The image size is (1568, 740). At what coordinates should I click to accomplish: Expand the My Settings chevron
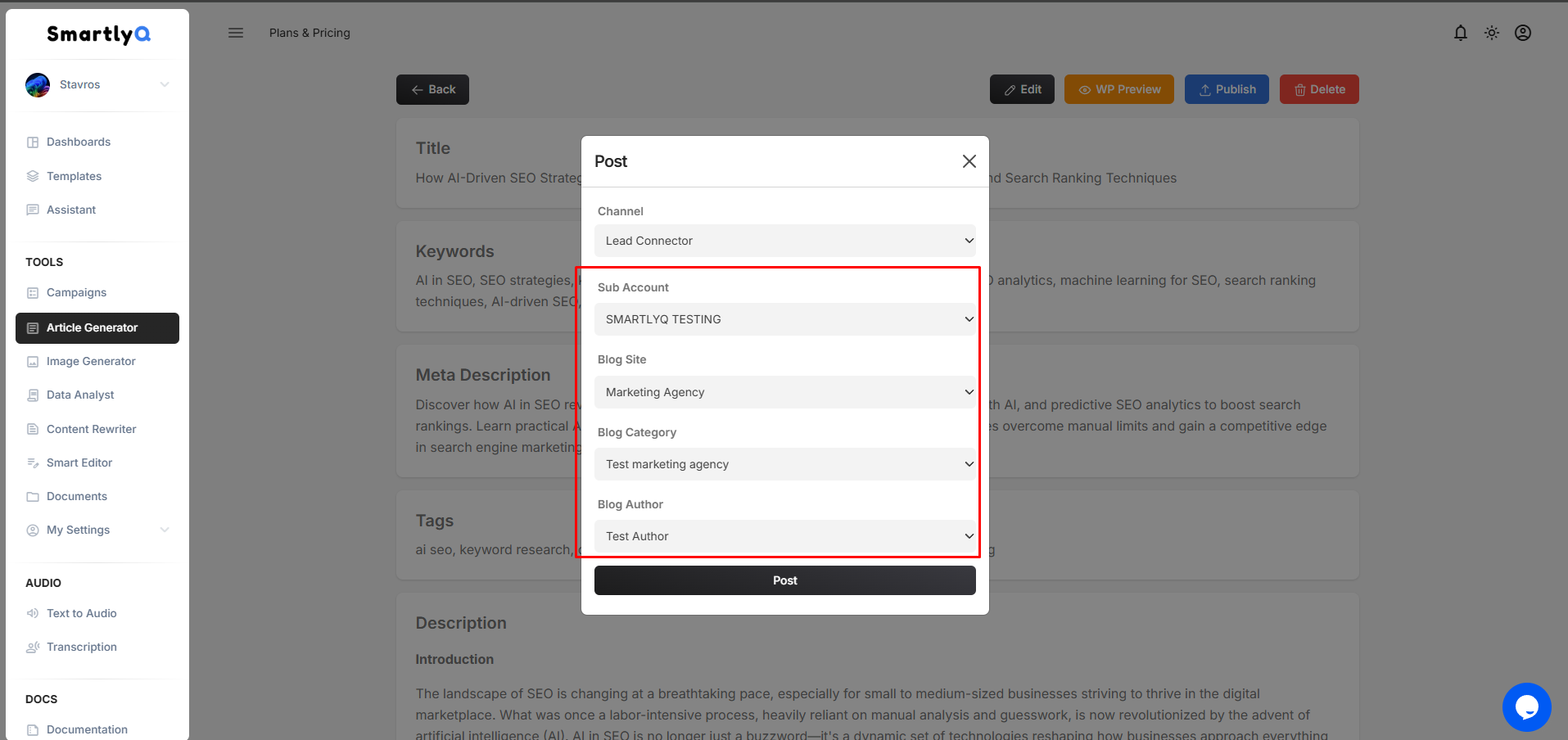click(x=165, y=530)
